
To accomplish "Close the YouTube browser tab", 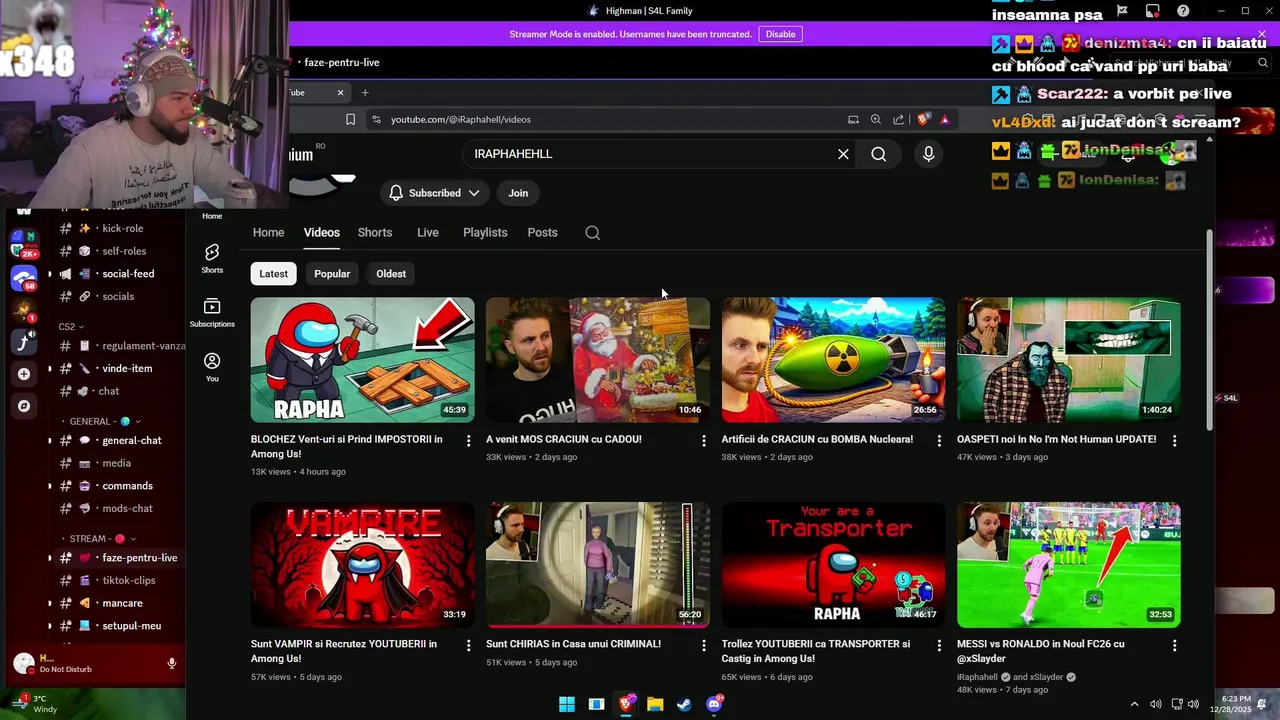I will coord(340,93).
